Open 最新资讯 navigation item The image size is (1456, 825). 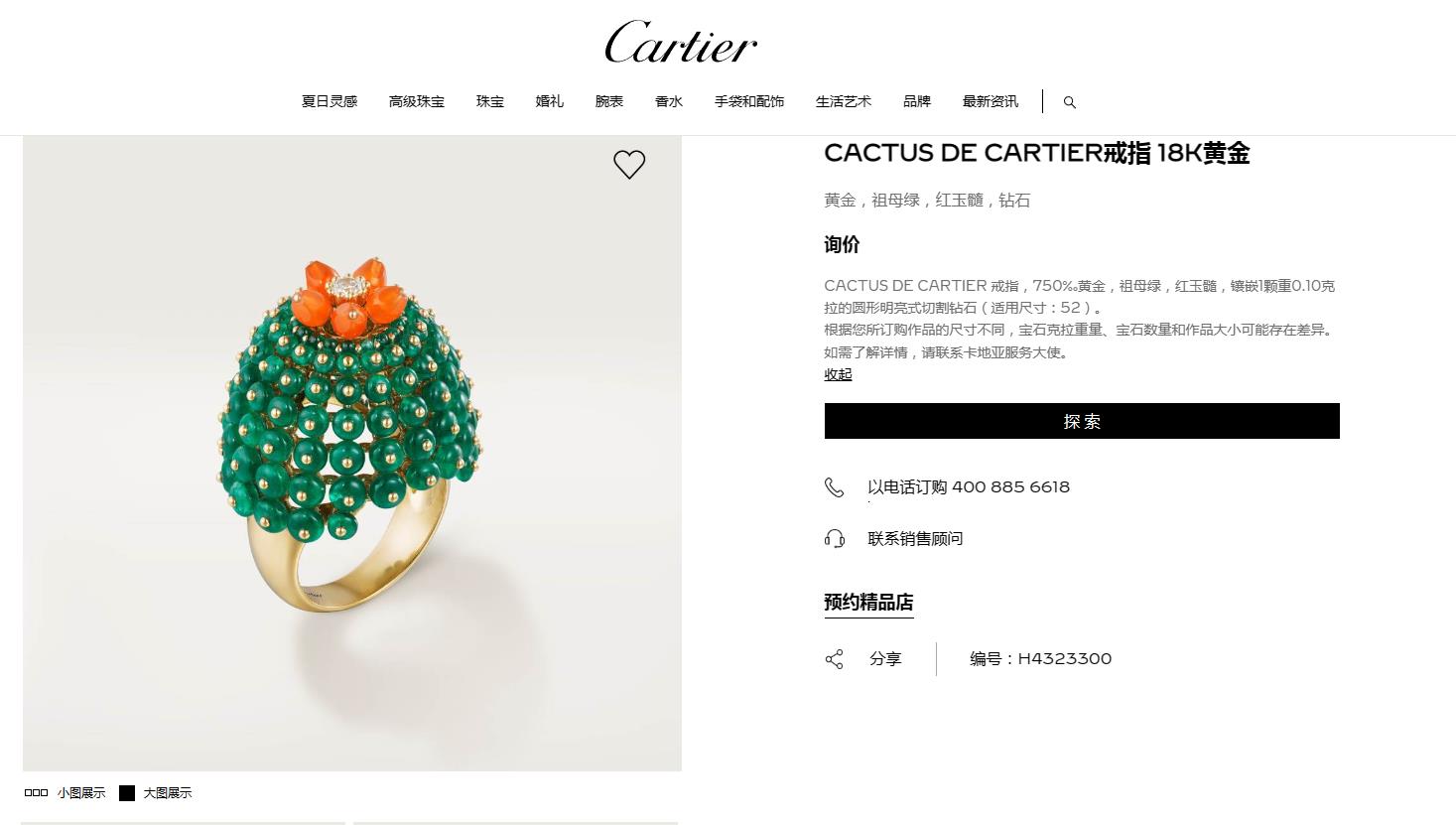click(991, 101)
